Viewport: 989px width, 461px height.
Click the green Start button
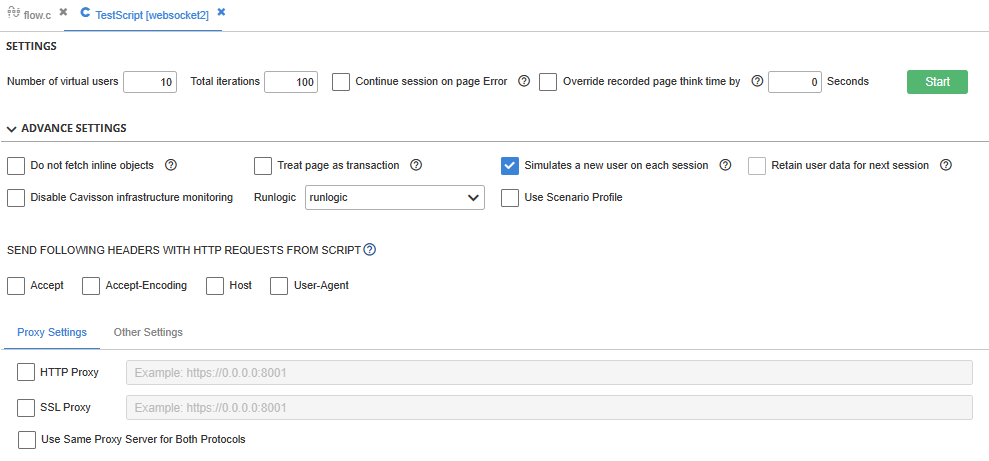[937, 82]
